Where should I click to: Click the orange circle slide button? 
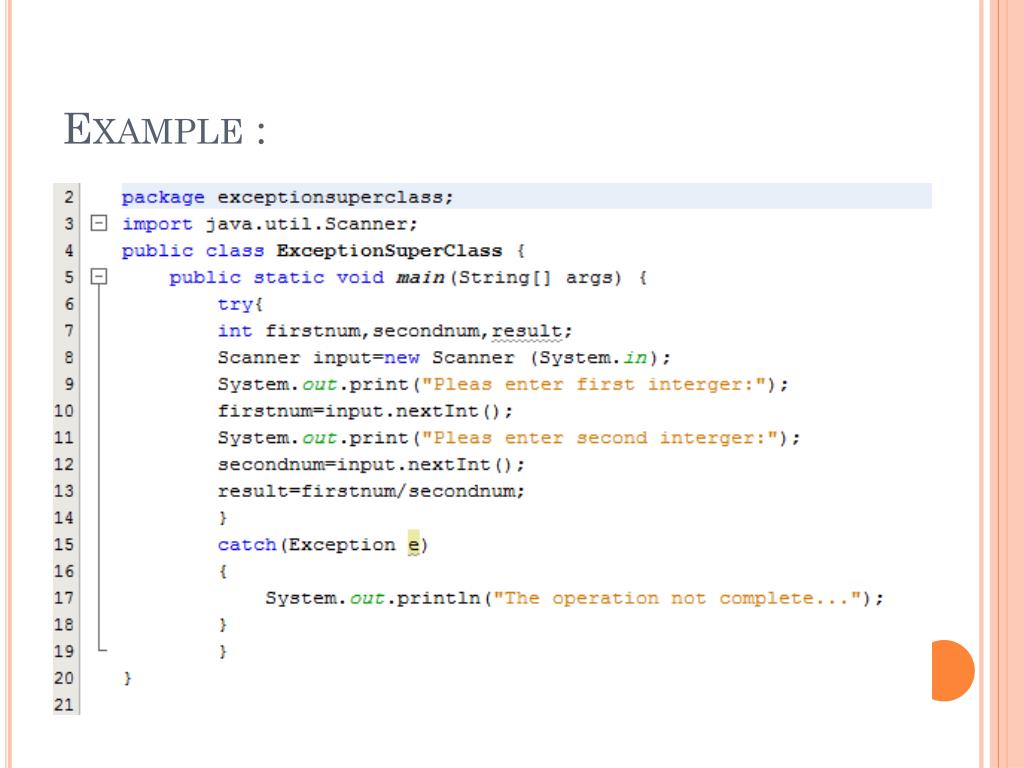tap(953, 671)
